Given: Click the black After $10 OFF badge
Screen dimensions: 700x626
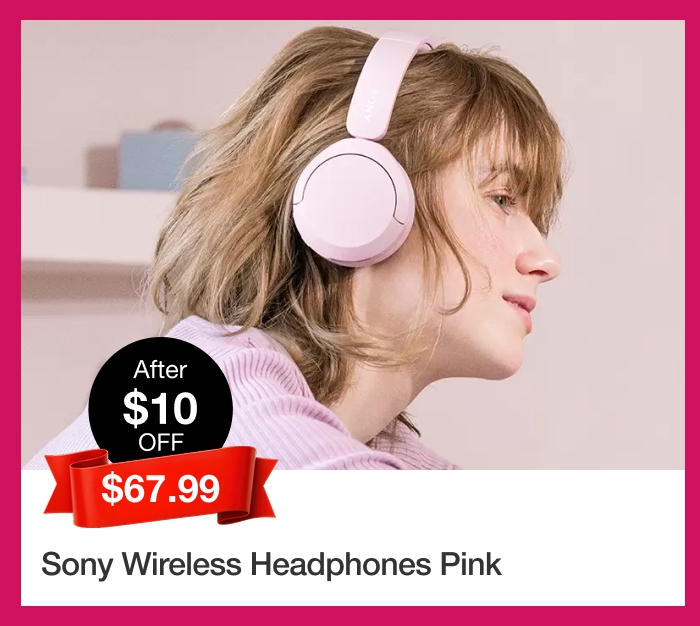Looking at the screenshot, I should coord(161,400).
